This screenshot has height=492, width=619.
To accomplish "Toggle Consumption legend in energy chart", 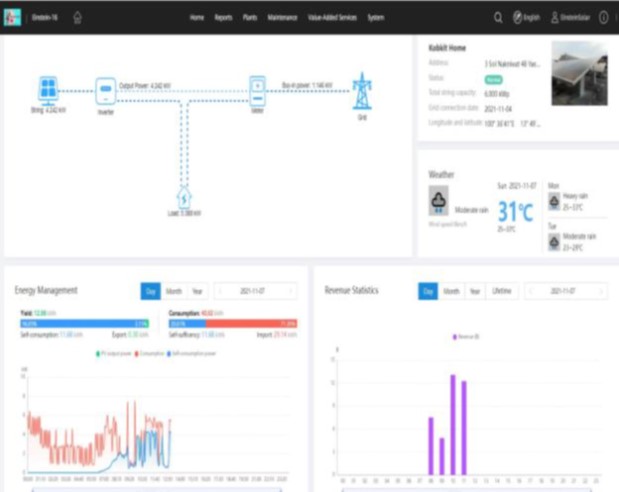I will (x=149, y=354).
